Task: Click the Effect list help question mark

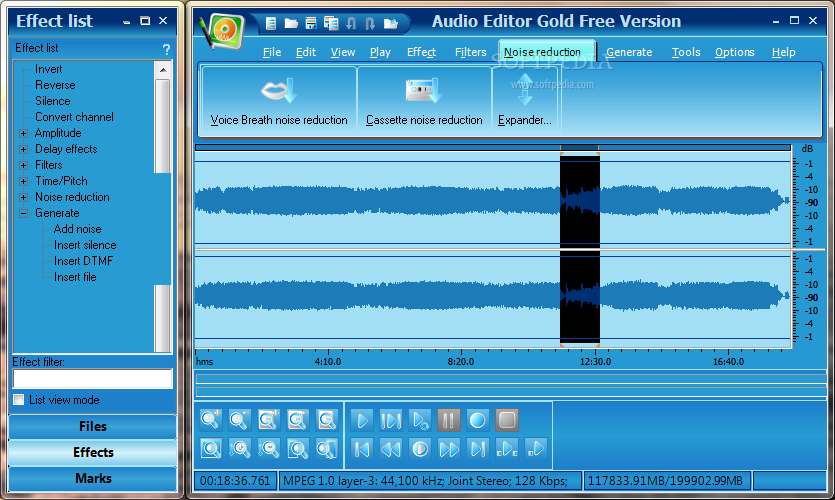Action: pos(166,50)
